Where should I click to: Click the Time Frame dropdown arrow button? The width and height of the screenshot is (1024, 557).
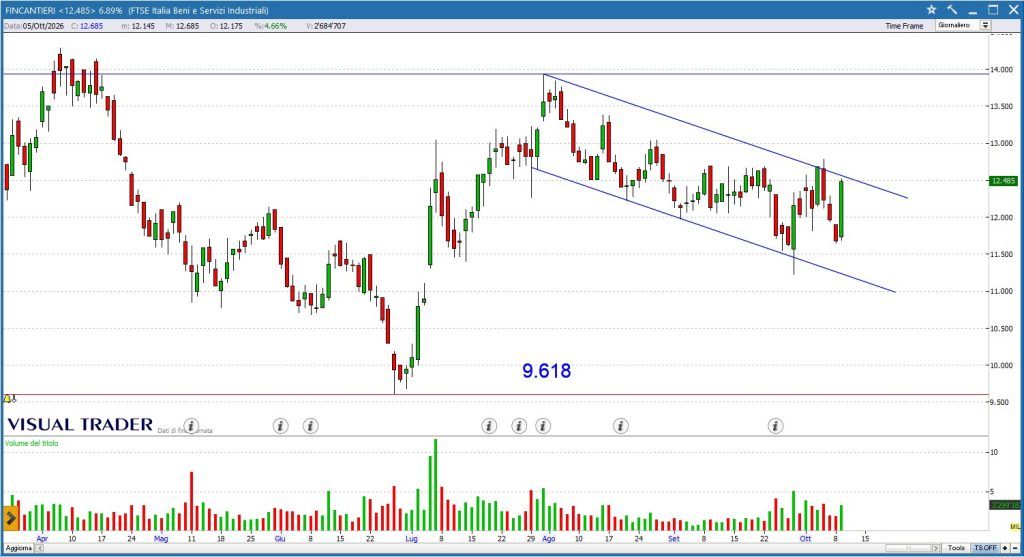point(985,25)
